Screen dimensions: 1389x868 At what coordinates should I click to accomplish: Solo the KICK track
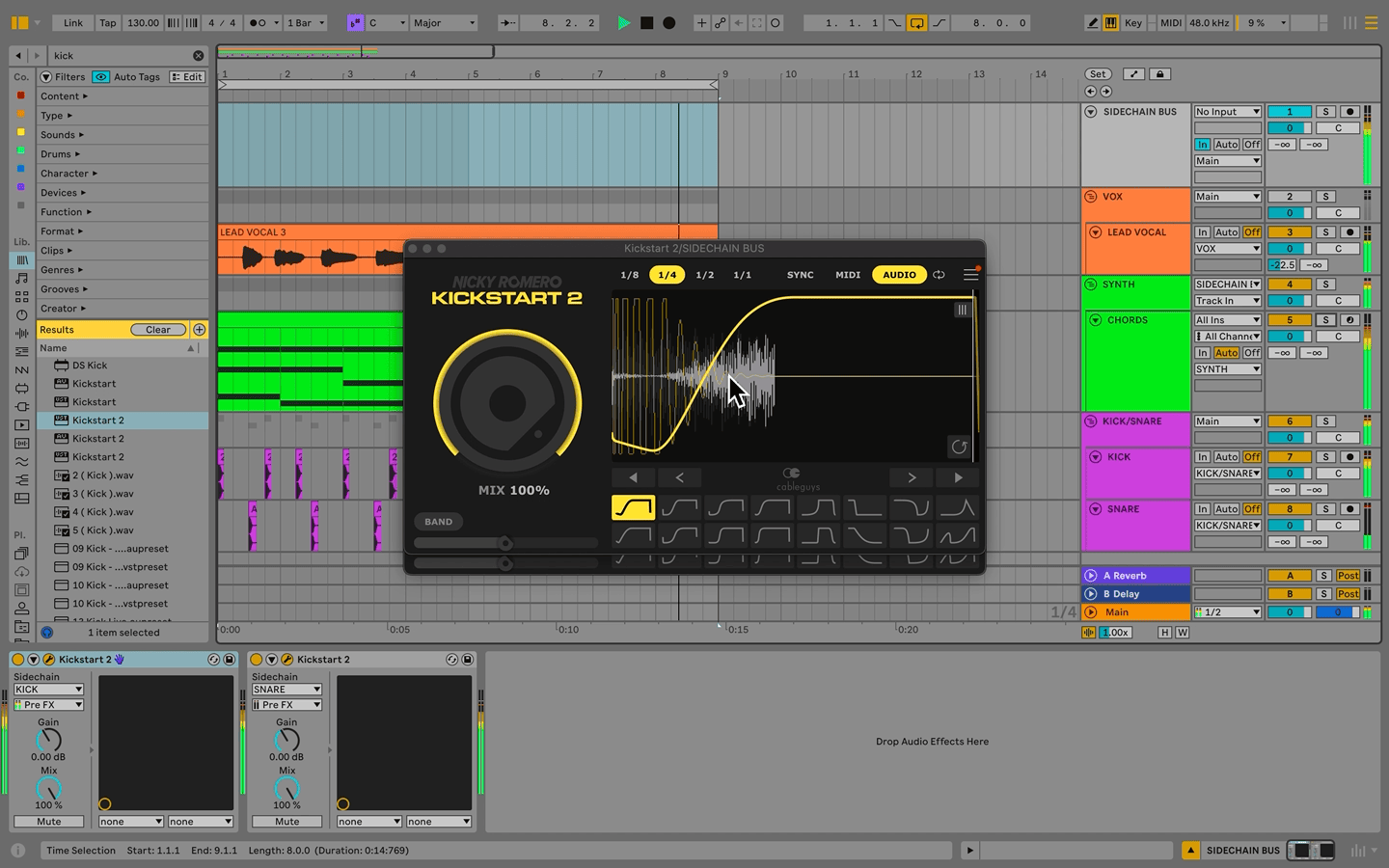(1326, 457)
